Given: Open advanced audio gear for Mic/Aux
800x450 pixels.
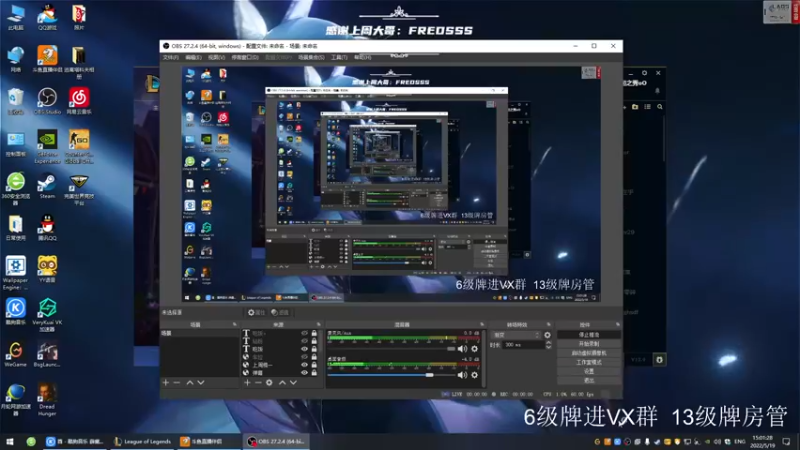Looking at the screenshot, I should tap(474, 349).
